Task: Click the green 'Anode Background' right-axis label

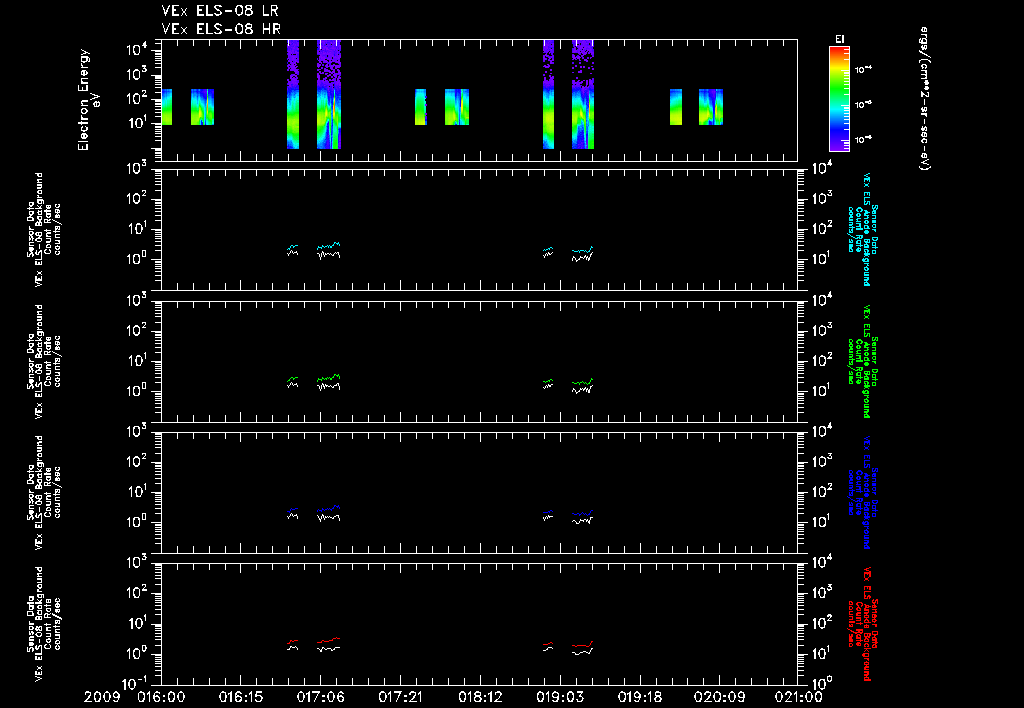Action: (863, 361)
